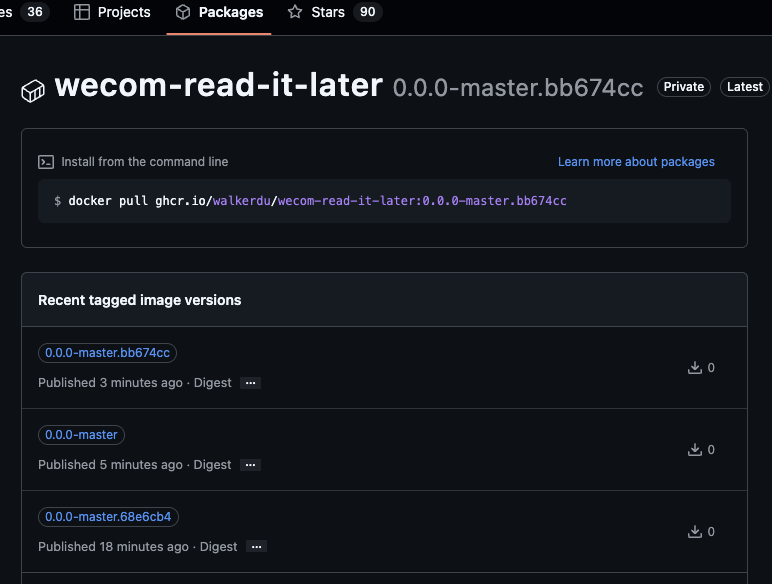Open the 0.0.0-master tag link

(x=82, y=435)
